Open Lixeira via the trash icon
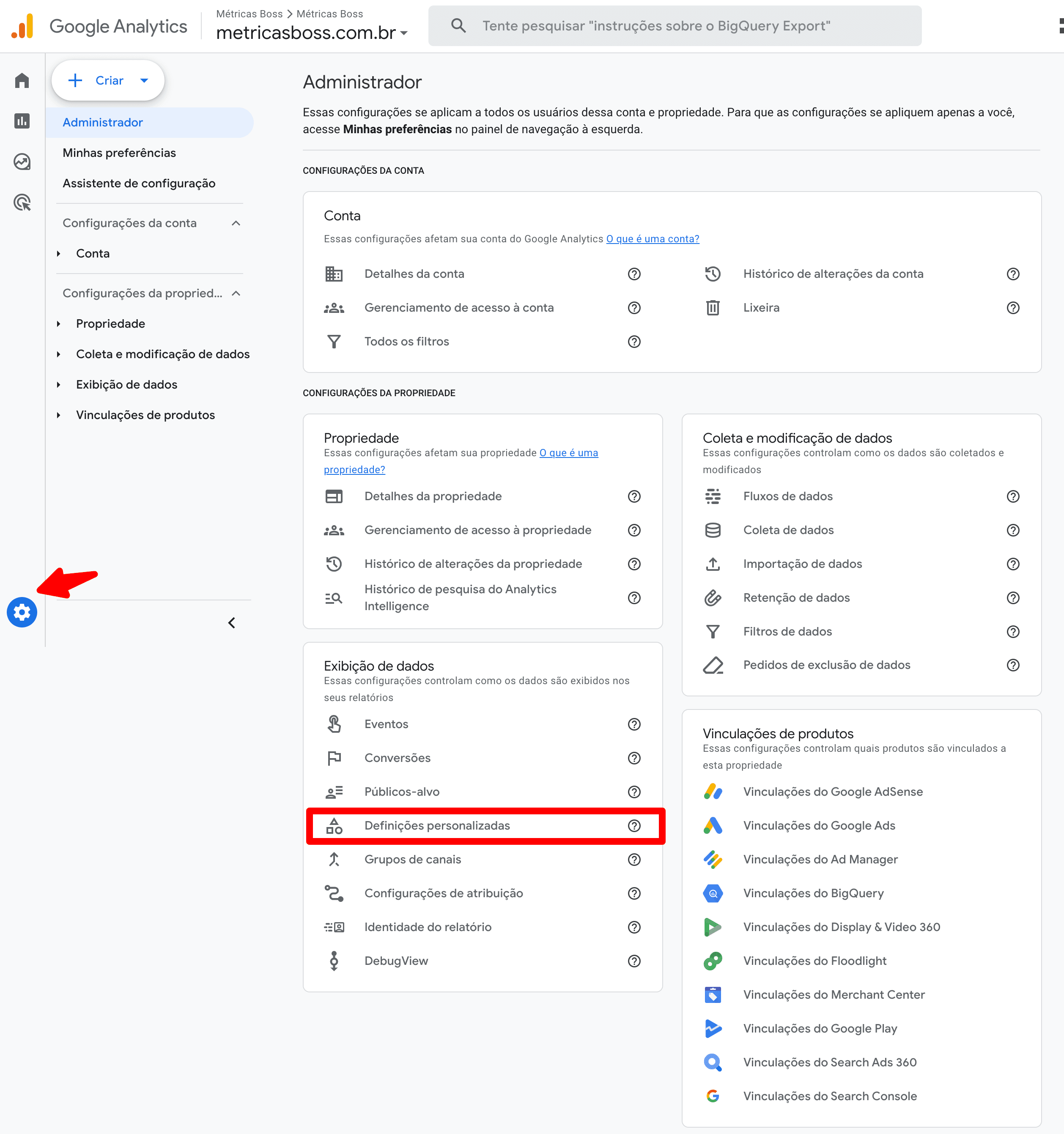1064x1134 pixels. click(x=713, y=307)
